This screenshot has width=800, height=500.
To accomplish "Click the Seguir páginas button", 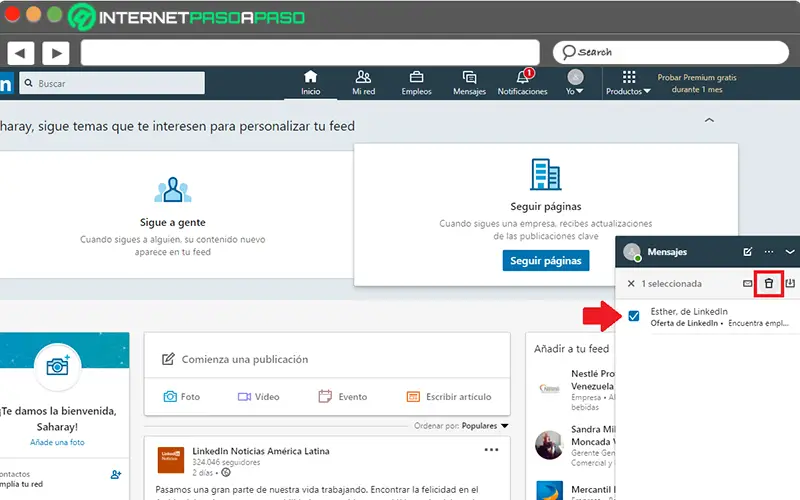I will (546, 261).
